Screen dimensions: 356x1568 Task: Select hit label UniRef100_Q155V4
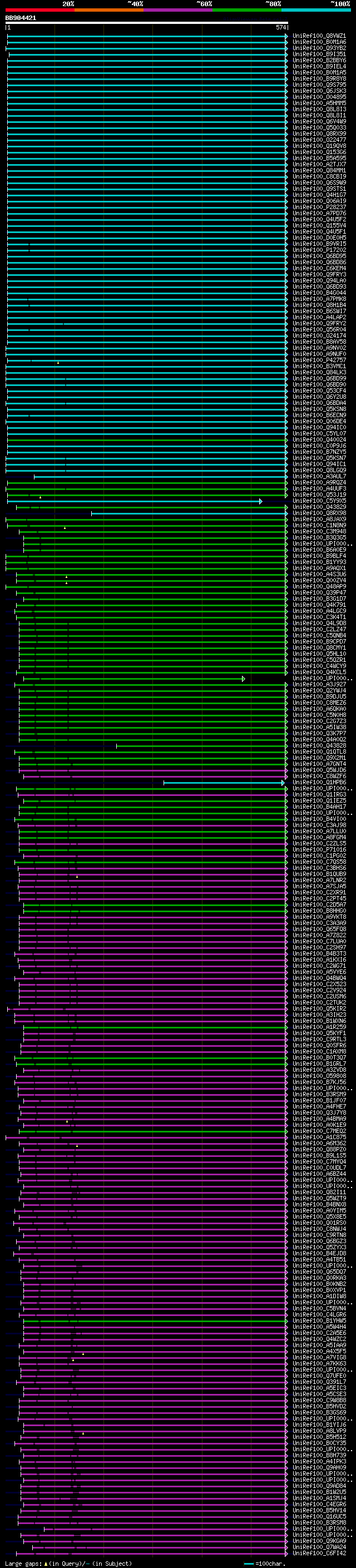click(x=319, y=226)
